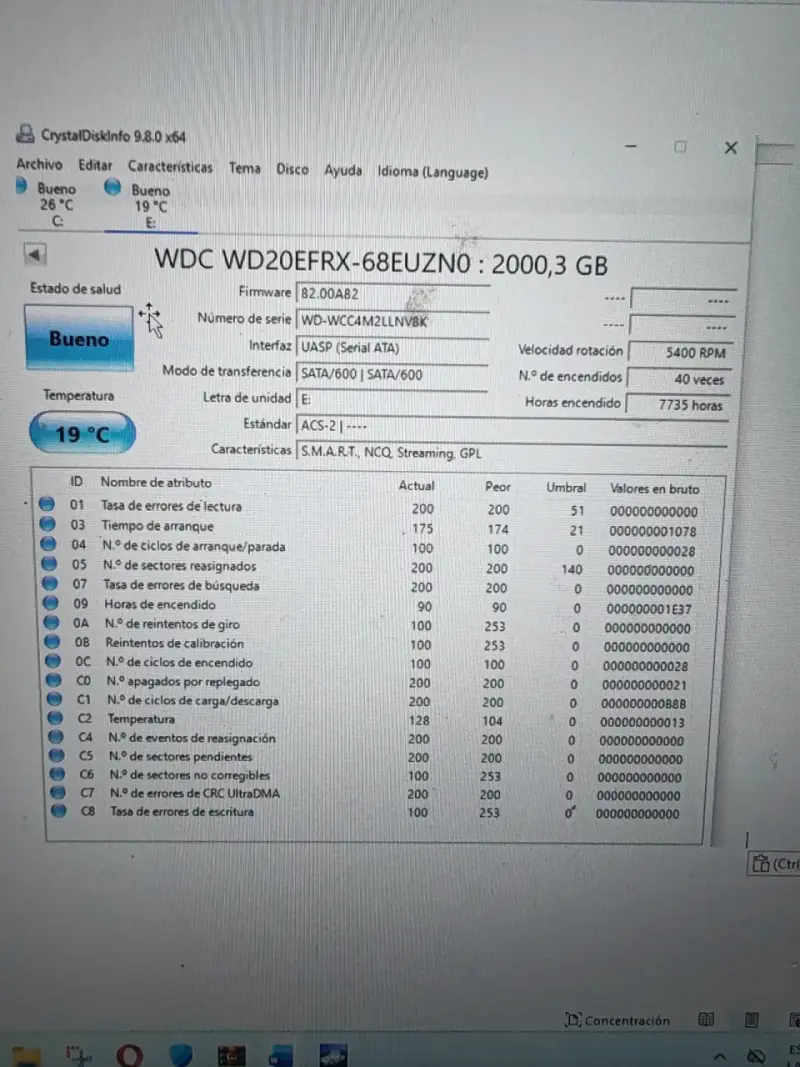Click status icon for sectores reasignados
800x1067 pixels.
point(50,563)
